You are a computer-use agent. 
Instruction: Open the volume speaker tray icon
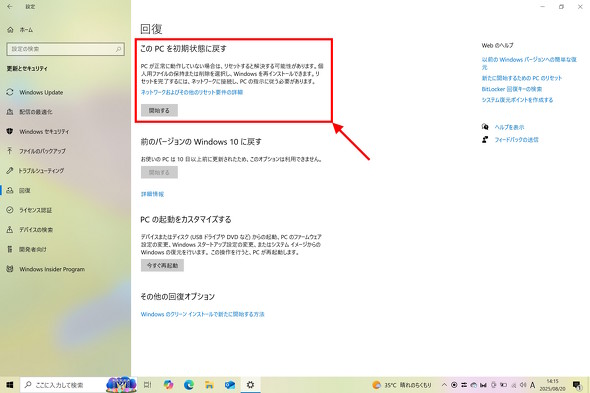[x=523, y=385]
